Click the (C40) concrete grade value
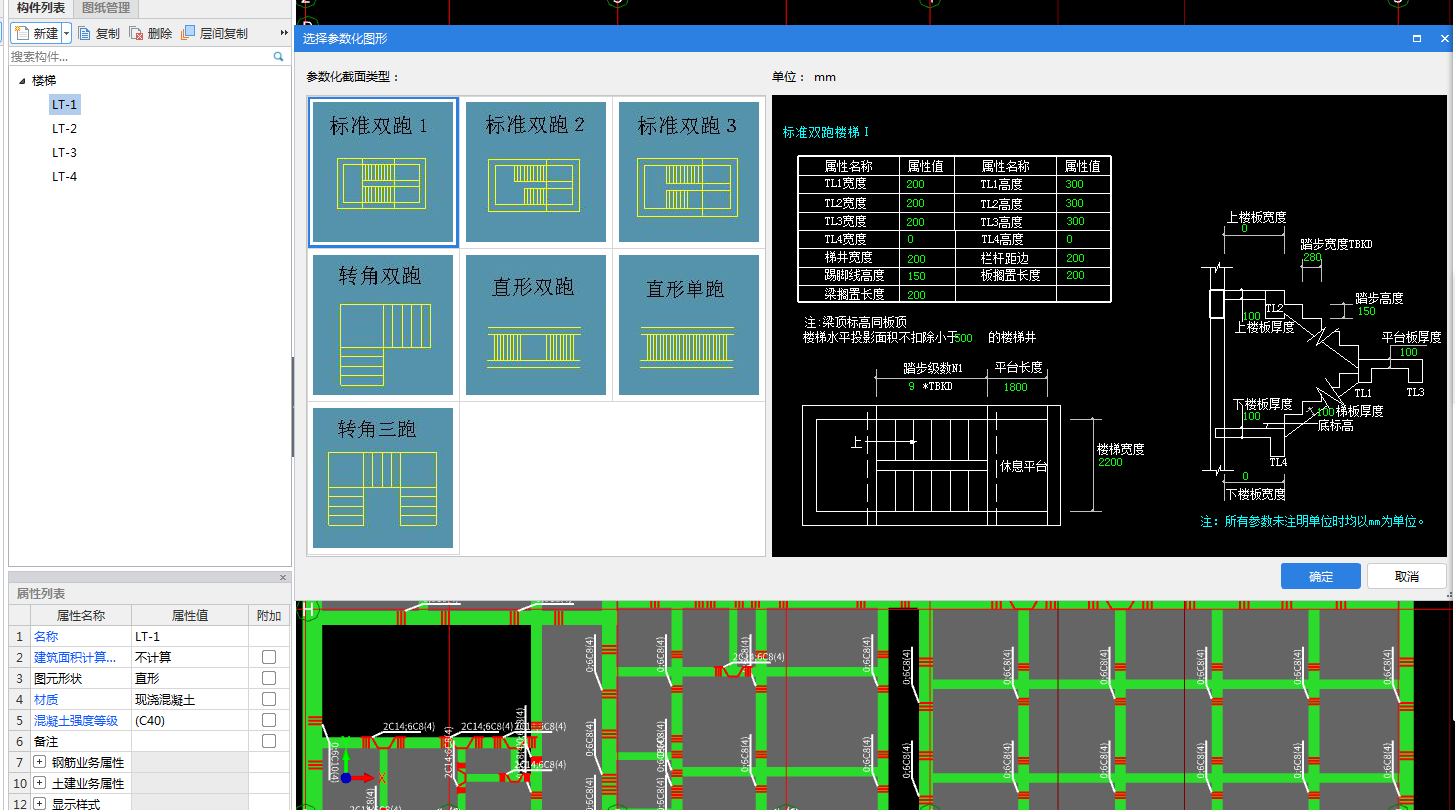This screenshot has width=1455, height=810. (190, 720)
